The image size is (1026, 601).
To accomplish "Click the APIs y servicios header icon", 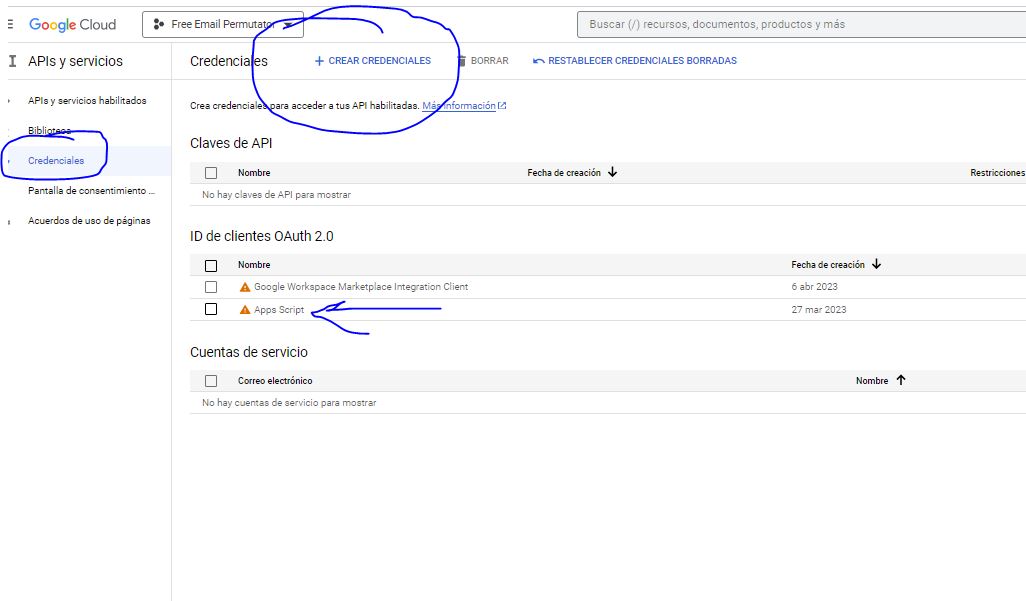I will pos(12,61).
